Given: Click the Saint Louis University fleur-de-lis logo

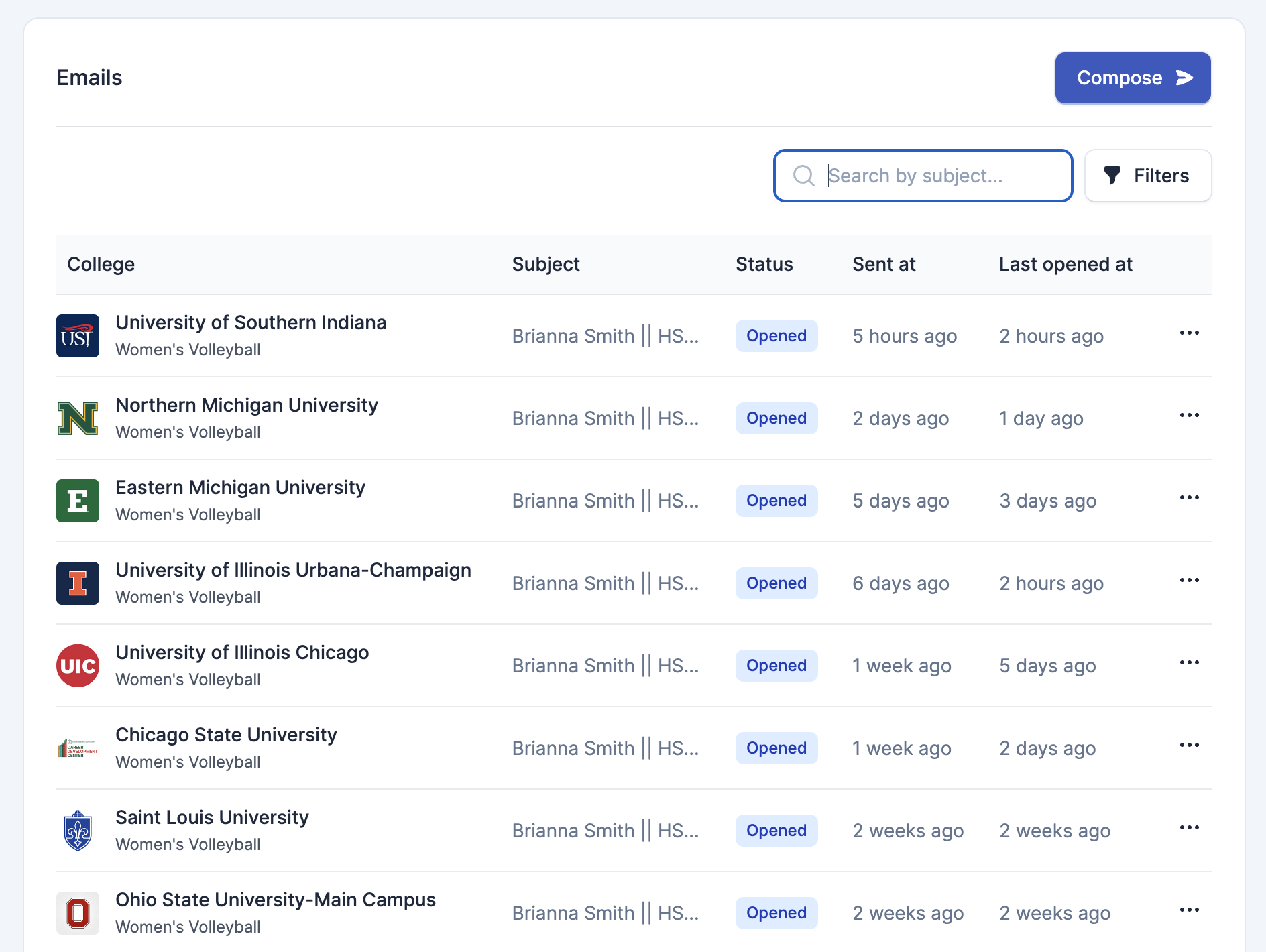Looking at the screenshot, I should pos(77,830).
